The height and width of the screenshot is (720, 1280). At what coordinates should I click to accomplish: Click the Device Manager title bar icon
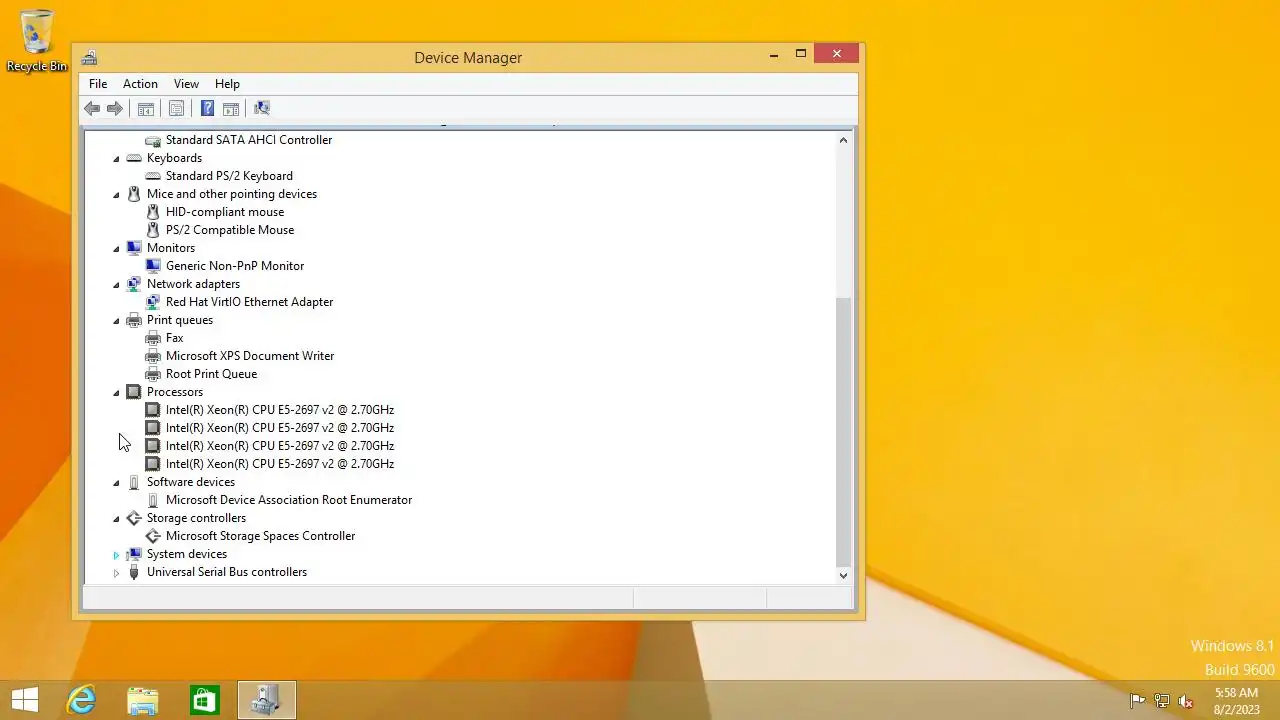(89, 57)
